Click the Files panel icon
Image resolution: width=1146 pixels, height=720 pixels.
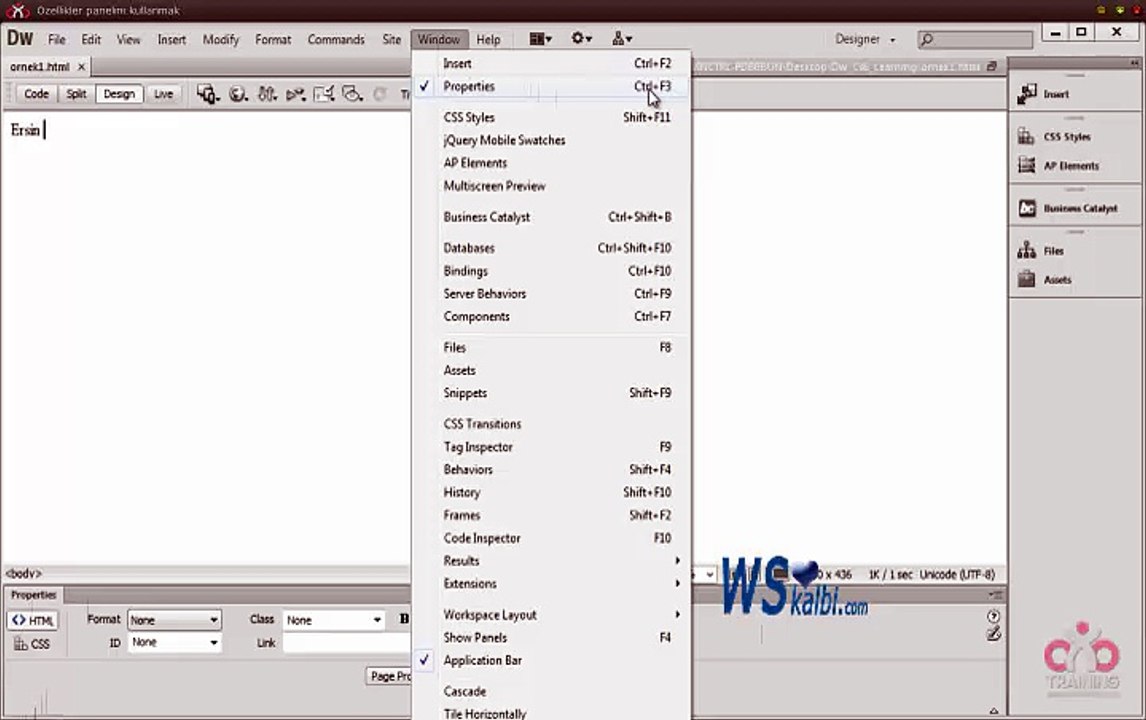(x=1026, y=251)
